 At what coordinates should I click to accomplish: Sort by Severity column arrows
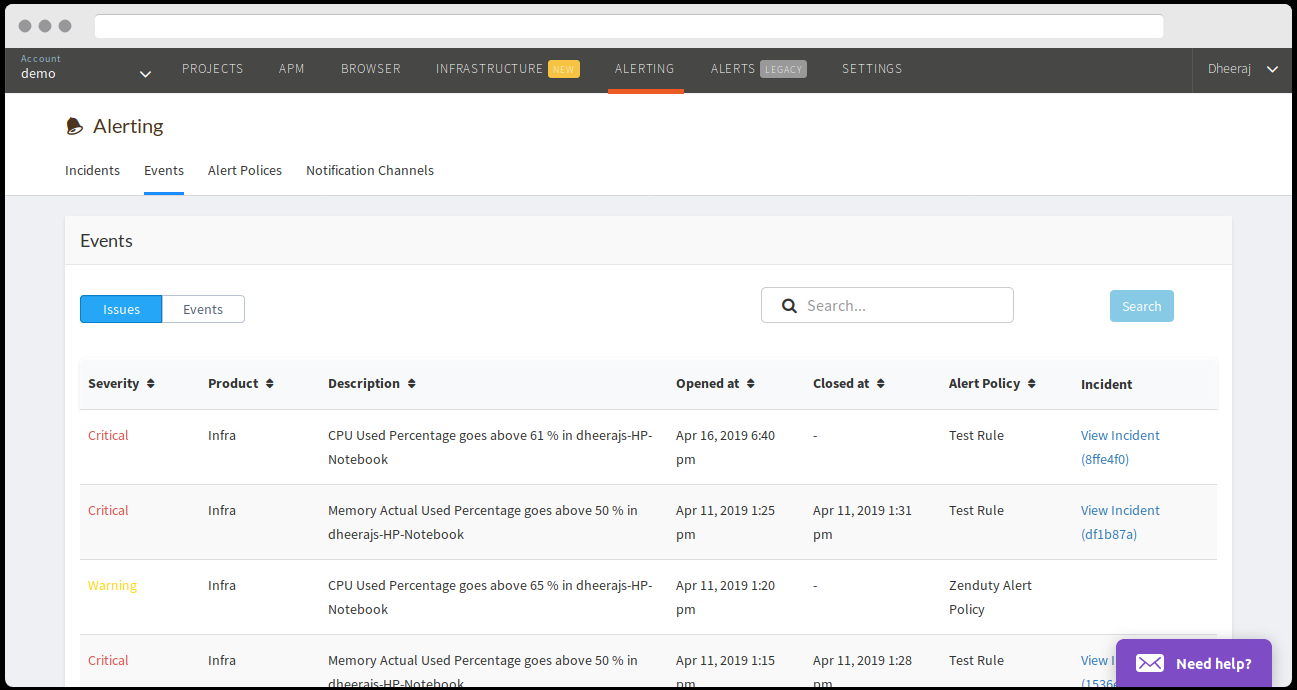pos(150,384)
